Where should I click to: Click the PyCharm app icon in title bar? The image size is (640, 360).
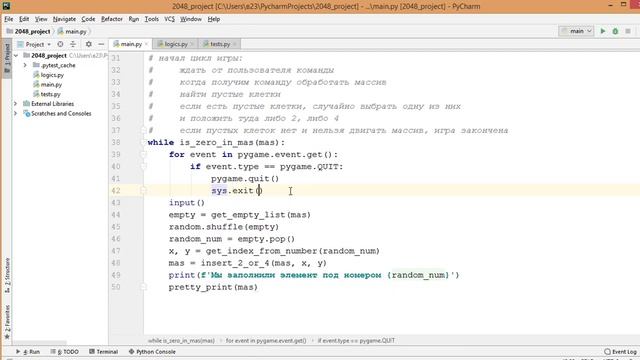pyautogui.click(x=6, y=6)
